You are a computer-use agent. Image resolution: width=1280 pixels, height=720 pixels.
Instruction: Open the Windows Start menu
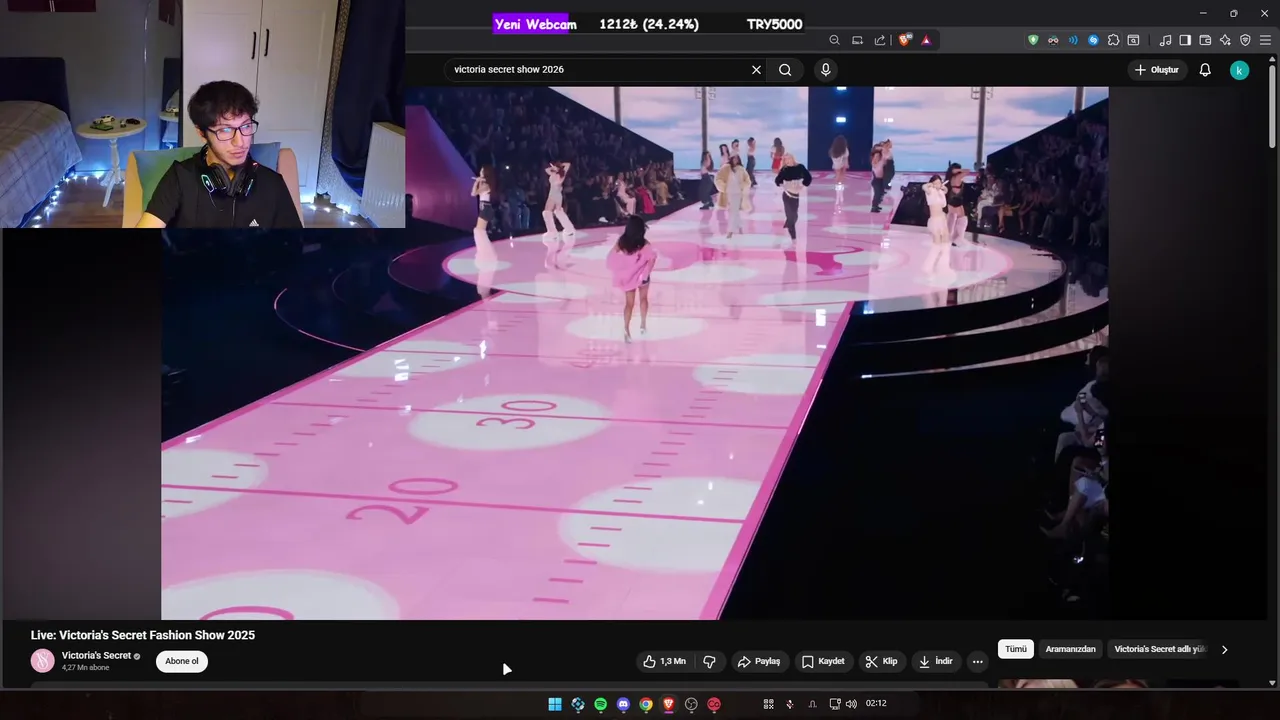555,704
